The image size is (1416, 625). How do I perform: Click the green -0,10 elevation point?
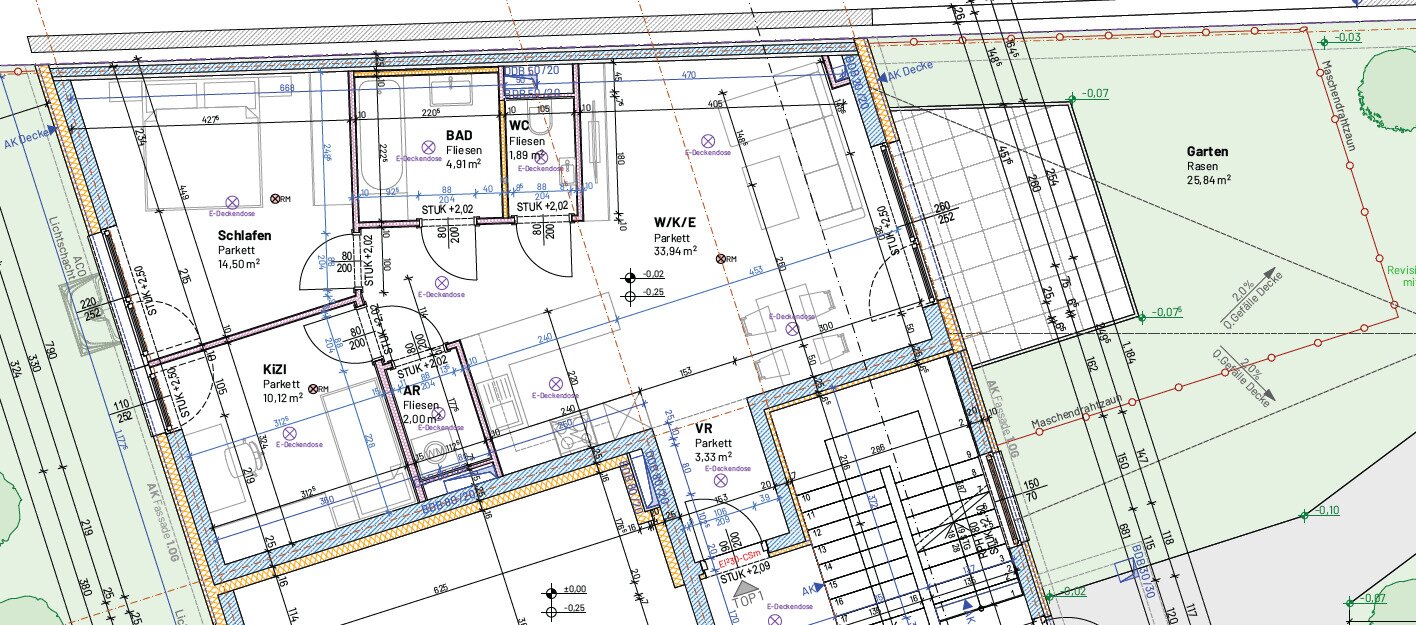point(1304,514)
